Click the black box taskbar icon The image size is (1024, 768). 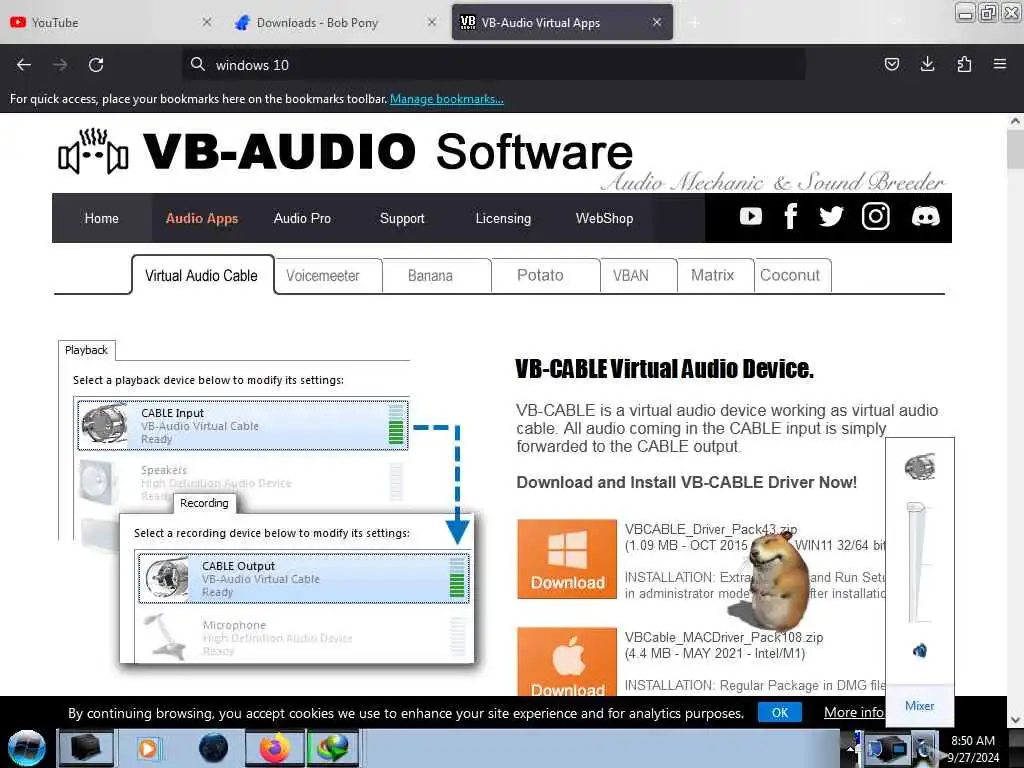(x=86, y=748)
